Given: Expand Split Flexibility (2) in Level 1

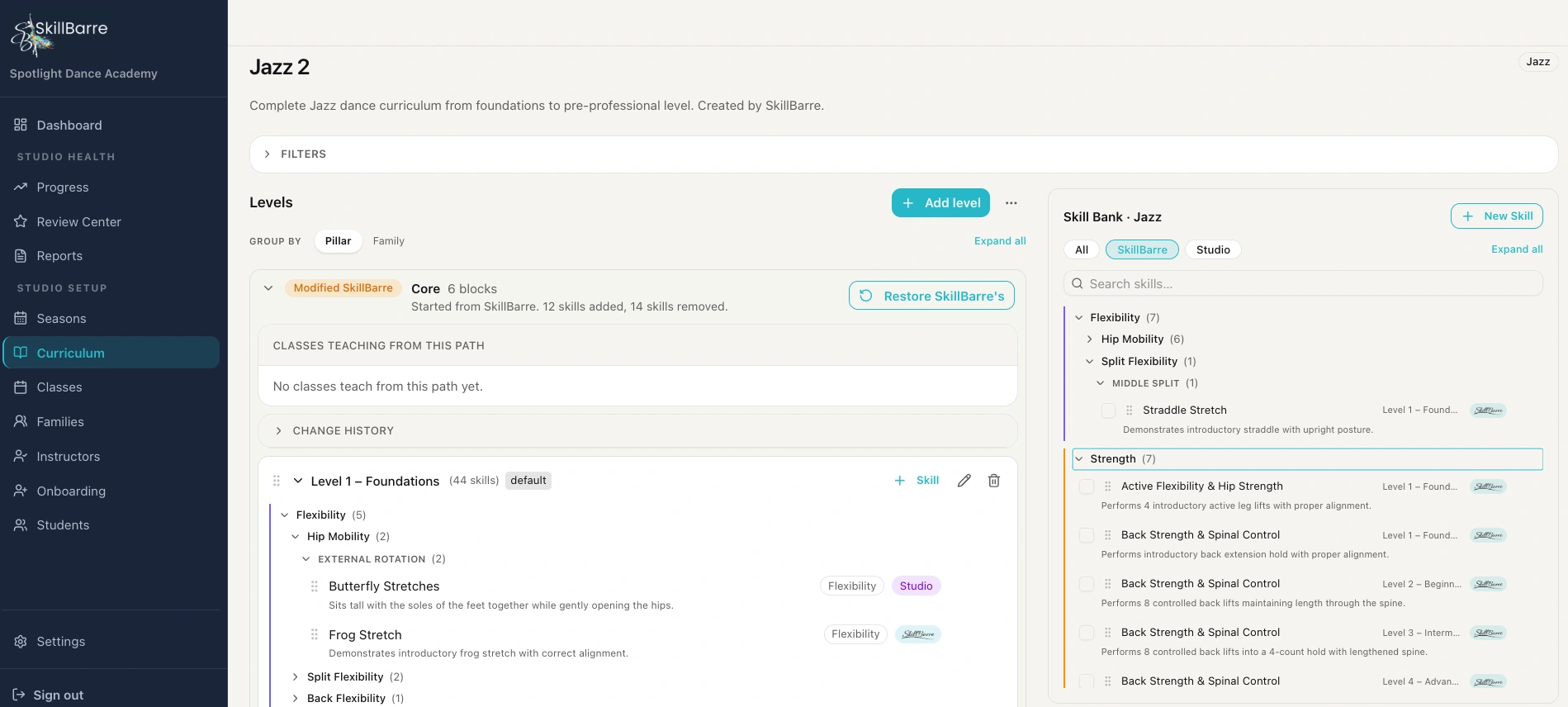Looking at the screenshot, I should tap(295, 677).
